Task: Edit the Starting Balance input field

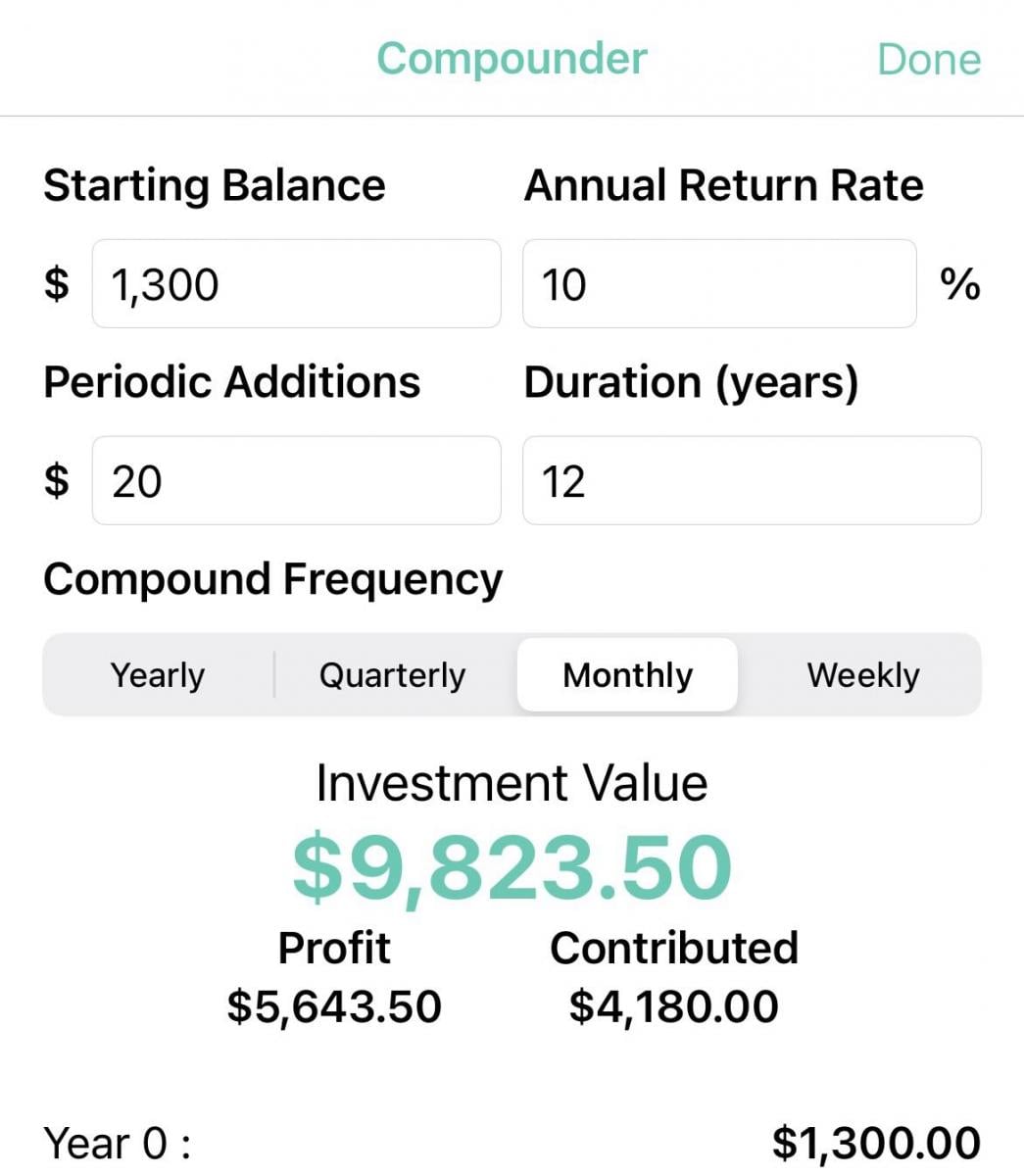Action: point(296,284)
